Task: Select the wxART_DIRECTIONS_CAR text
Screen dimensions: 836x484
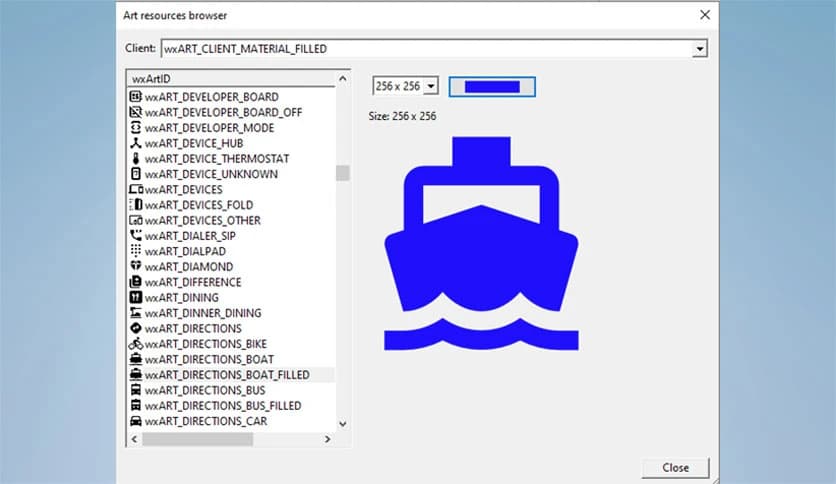Action: click(206, 421)
